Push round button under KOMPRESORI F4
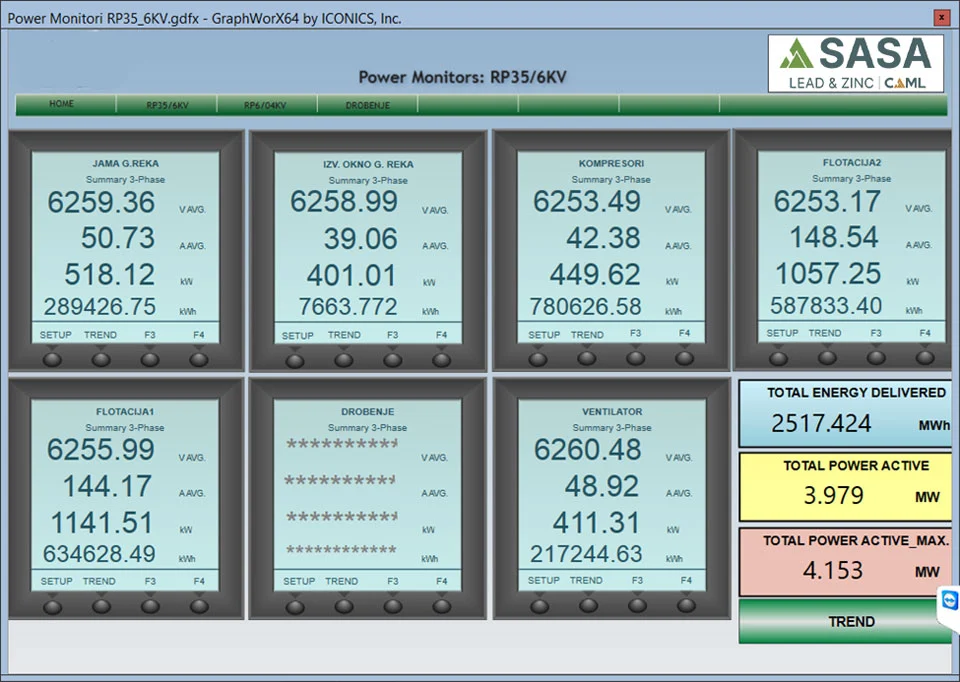The image size is (960, 682). click(x=684, y=358)
